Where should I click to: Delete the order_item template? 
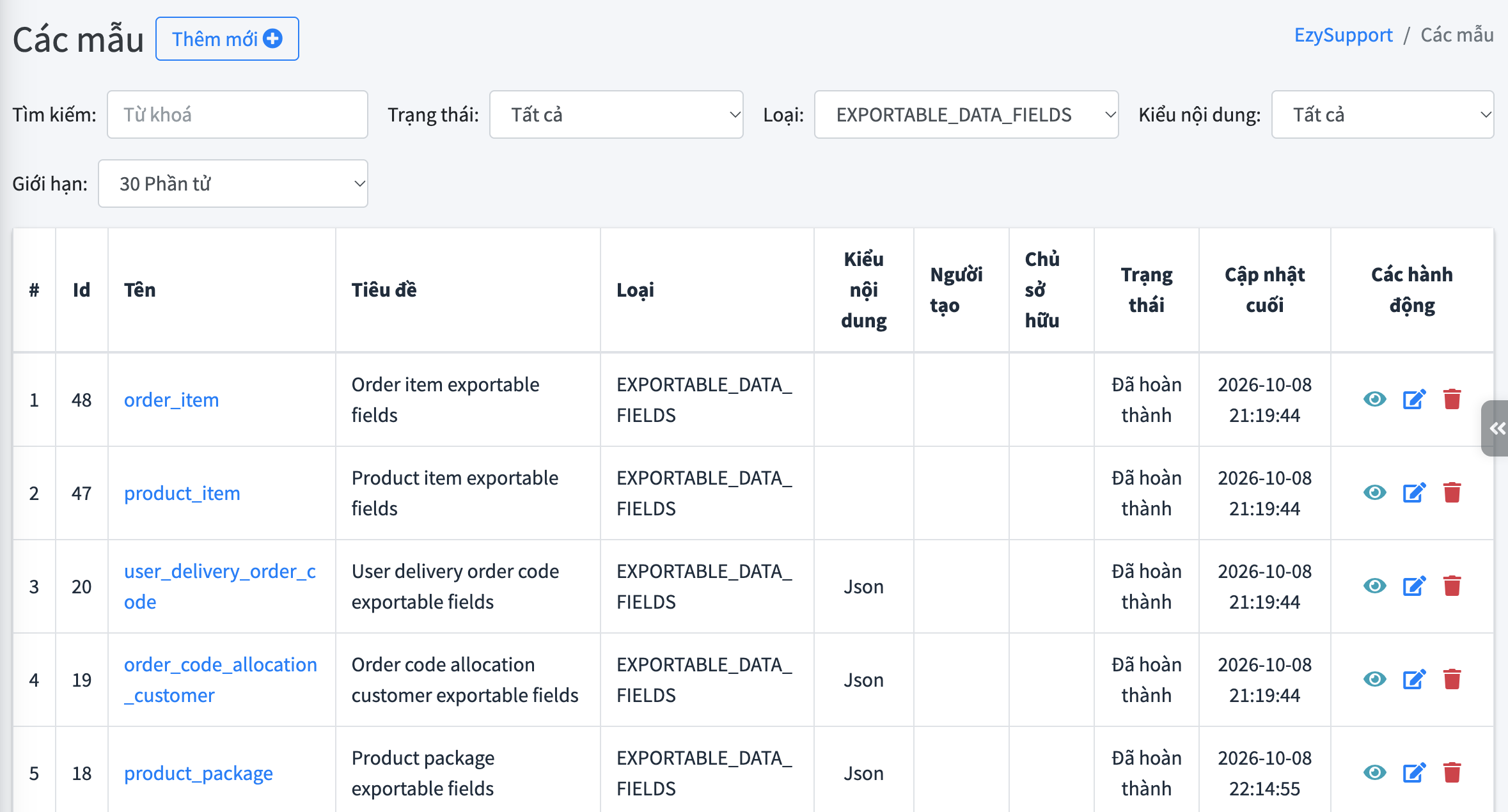click(1452, 400)
